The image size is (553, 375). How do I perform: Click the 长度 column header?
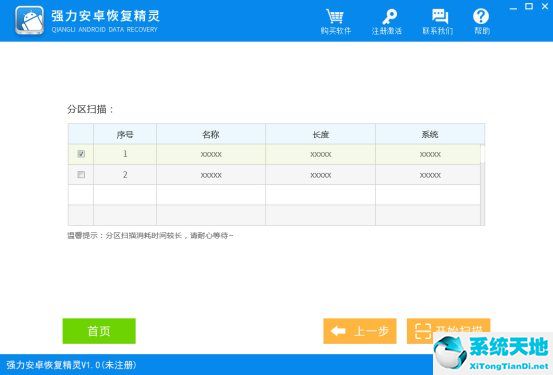coord(320,134)
